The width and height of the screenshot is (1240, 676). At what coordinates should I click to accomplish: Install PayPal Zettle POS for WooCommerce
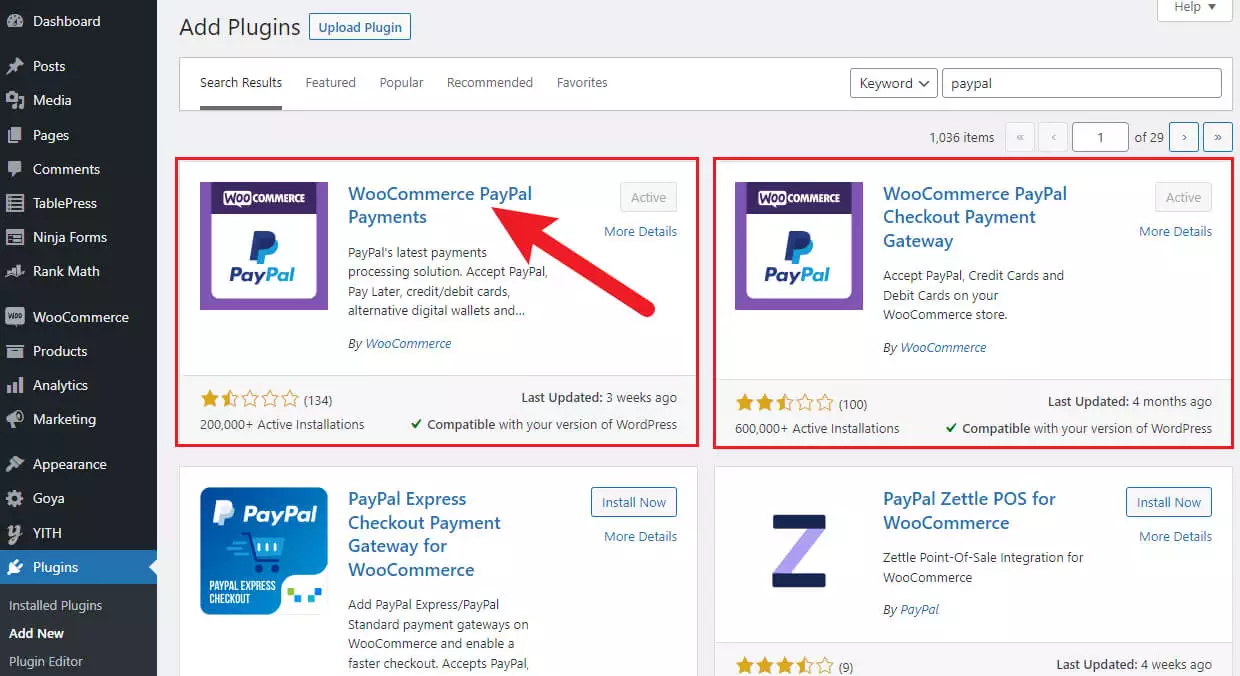coord(1168,502)
